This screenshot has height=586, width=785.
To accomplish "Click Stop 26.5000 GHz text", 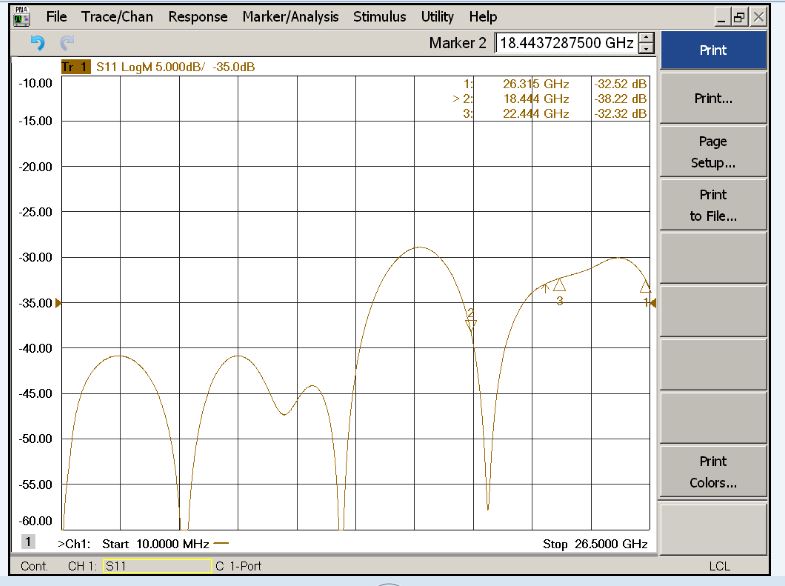I will pos(595,544).
